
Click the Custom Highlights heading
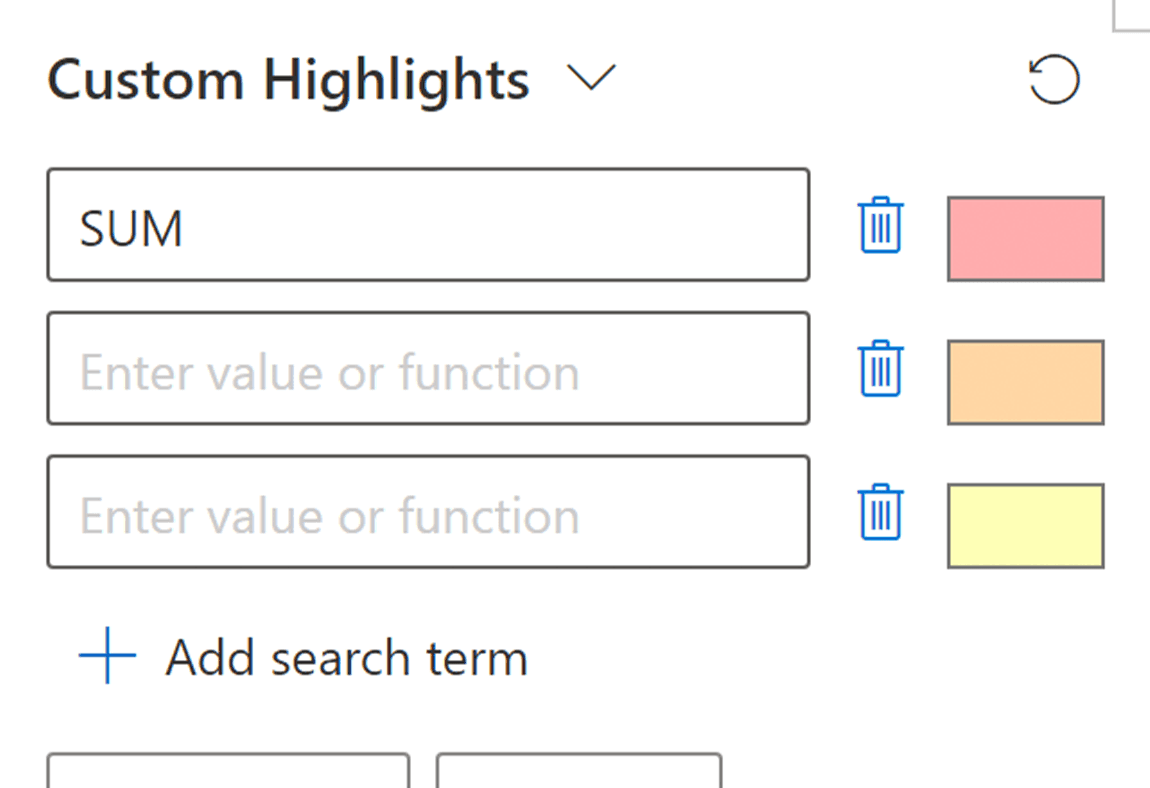pyautogui.click(x=288, y=79)
